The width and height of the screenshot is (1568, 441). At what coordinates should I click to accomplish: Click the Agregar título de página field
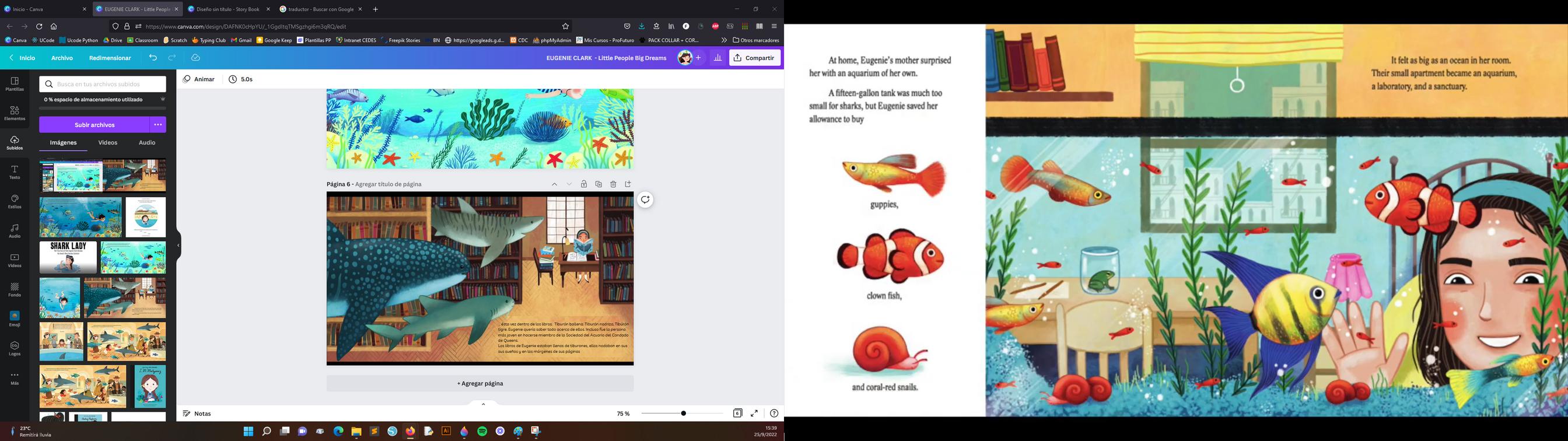point(388,184)
